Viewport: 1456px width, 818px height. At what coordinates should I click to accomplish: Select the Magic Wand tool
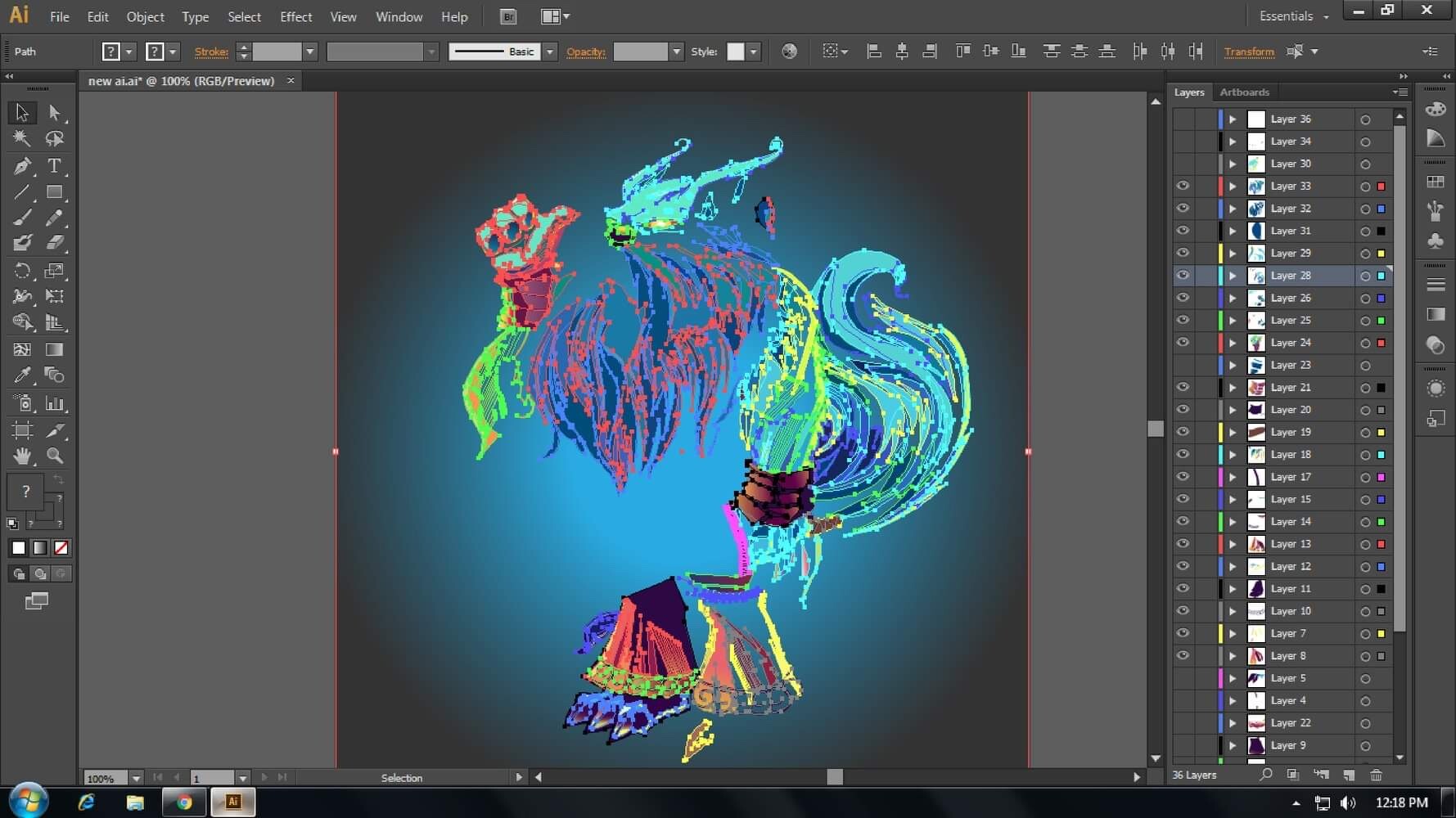coord(22,138)
